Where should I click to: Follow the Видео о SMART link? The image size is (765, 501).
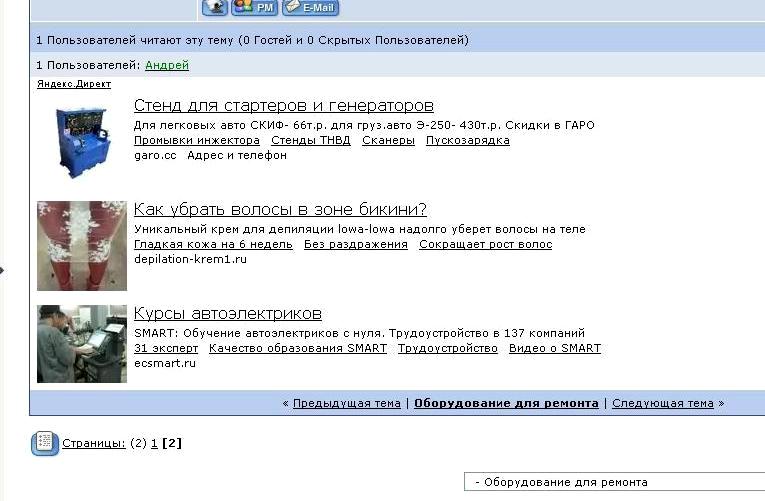coord(555,348)
